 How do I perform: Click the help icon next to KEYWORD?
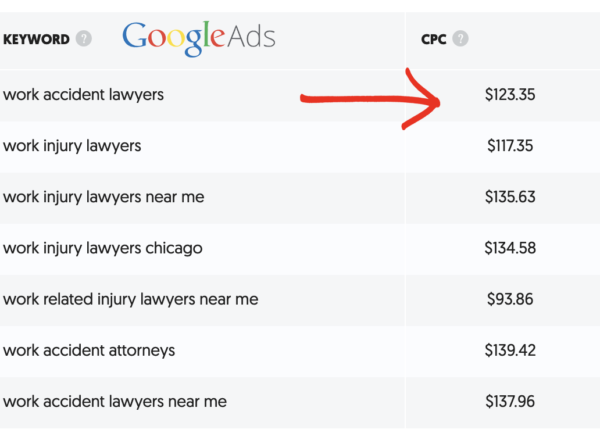click(83, 39)
